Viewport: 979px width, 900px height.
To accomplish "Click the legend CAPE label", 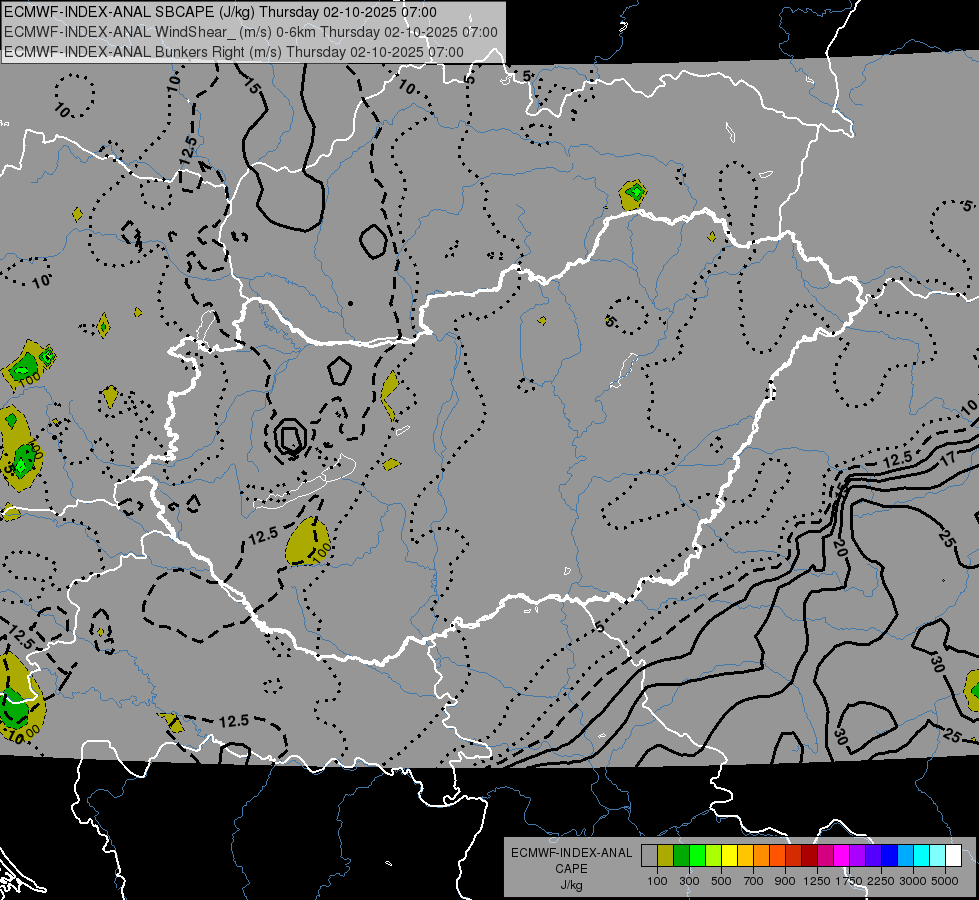I will coord(571,869).
